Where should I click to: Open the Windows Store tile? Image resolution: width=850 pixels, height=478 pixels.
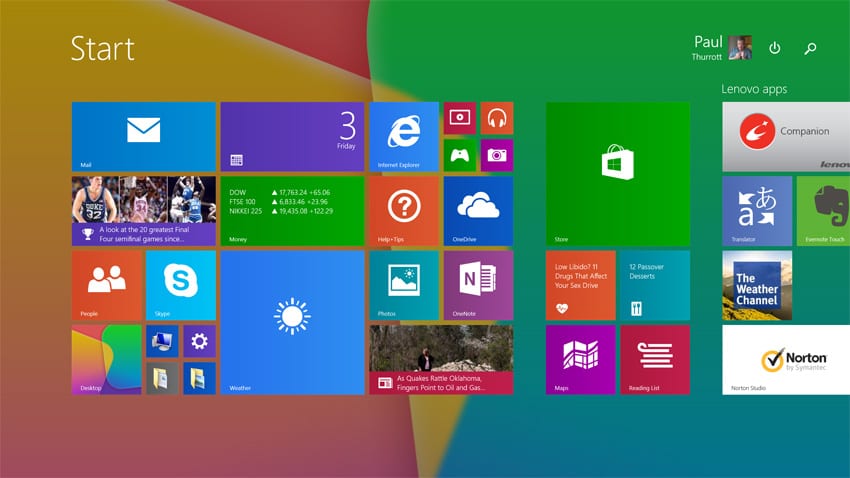tap(618, 173)
